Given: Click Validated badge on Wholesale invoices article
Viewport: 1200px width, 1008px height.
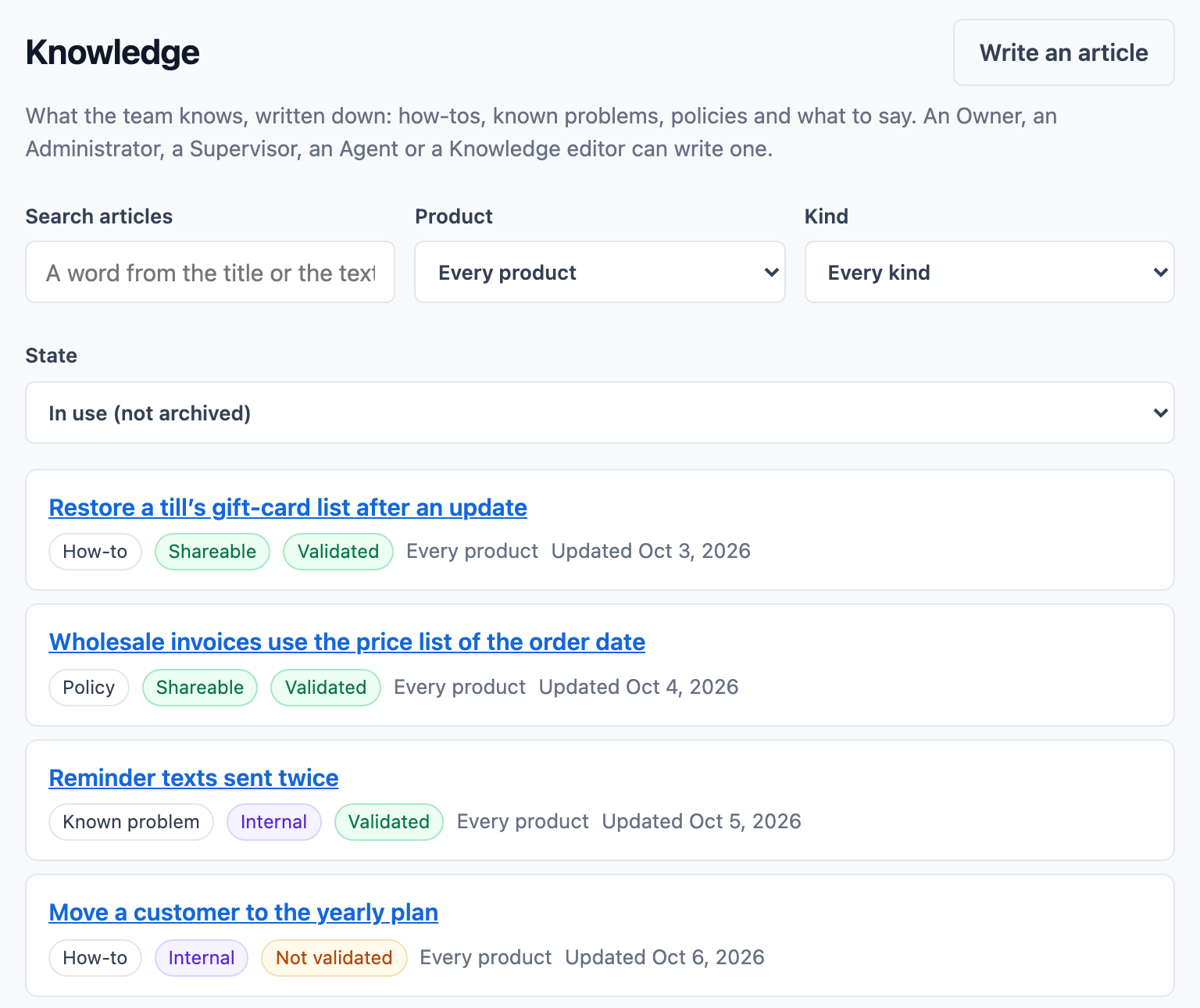Looking at the screenshot, I should [326, 688].
